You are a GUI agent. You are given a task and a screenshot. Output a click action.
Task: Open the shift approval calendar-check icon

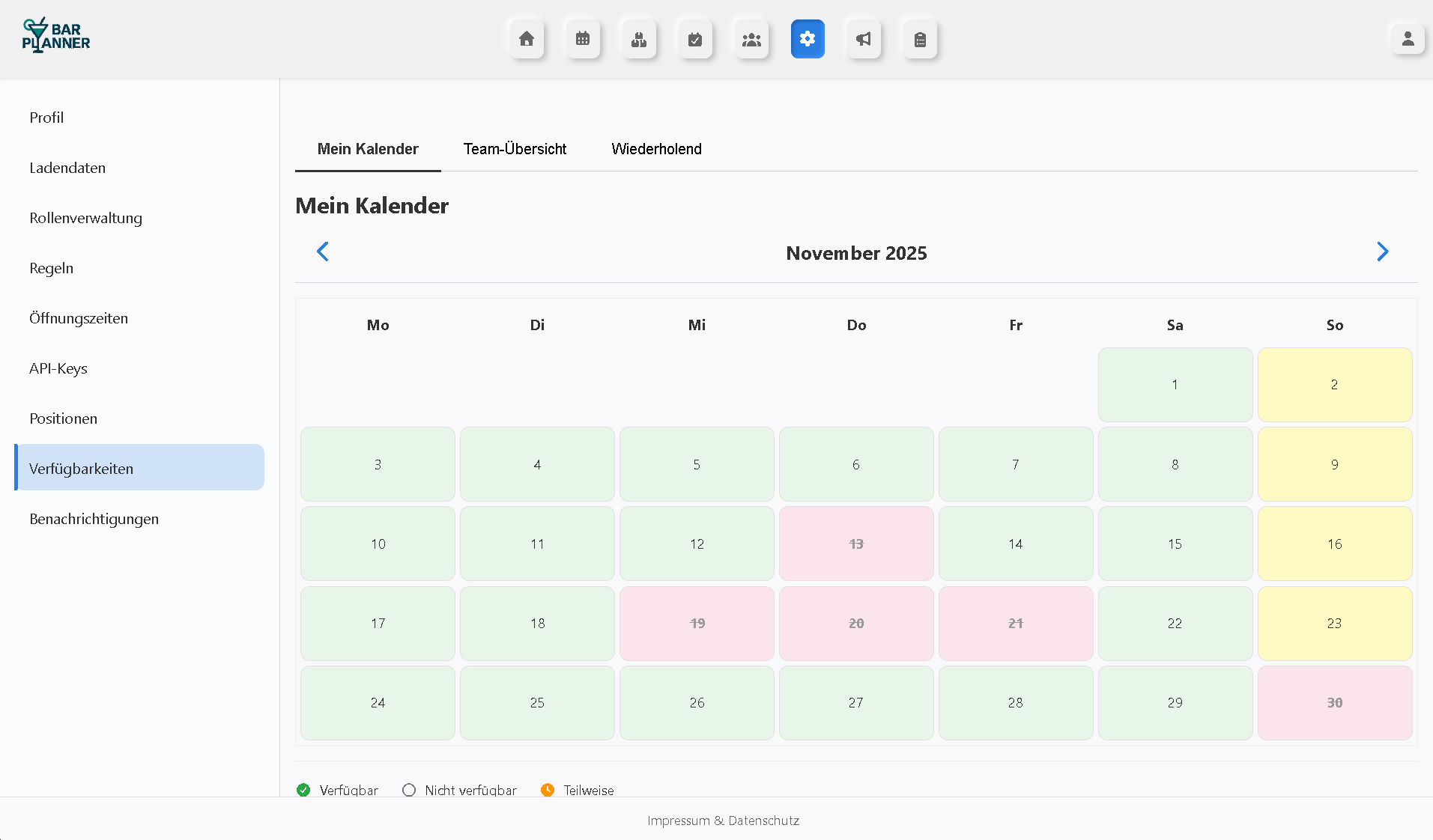point(695,39)
